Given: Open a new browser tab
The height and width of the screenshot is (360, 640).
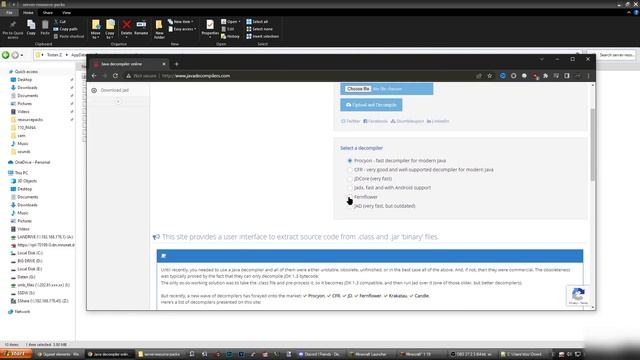Looking at the screenshot, I should point(177,64).
